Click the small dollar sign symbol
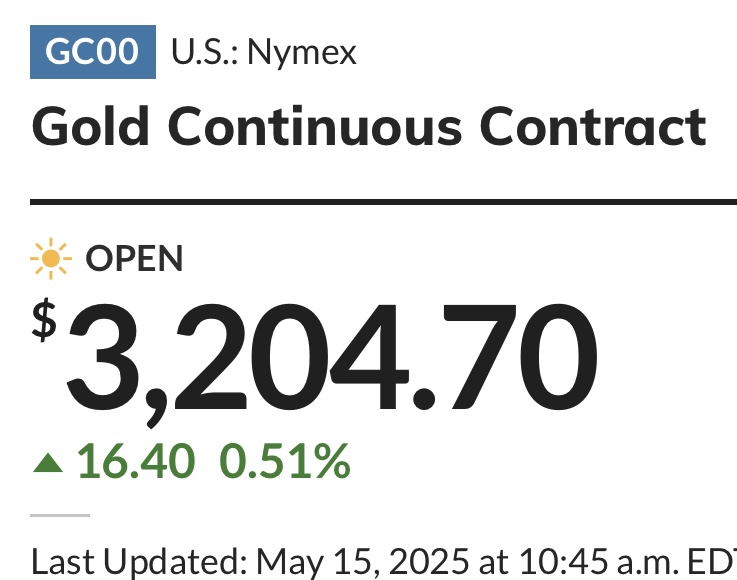The width and height of the screenshot is (737, 580). click(44, 320)
